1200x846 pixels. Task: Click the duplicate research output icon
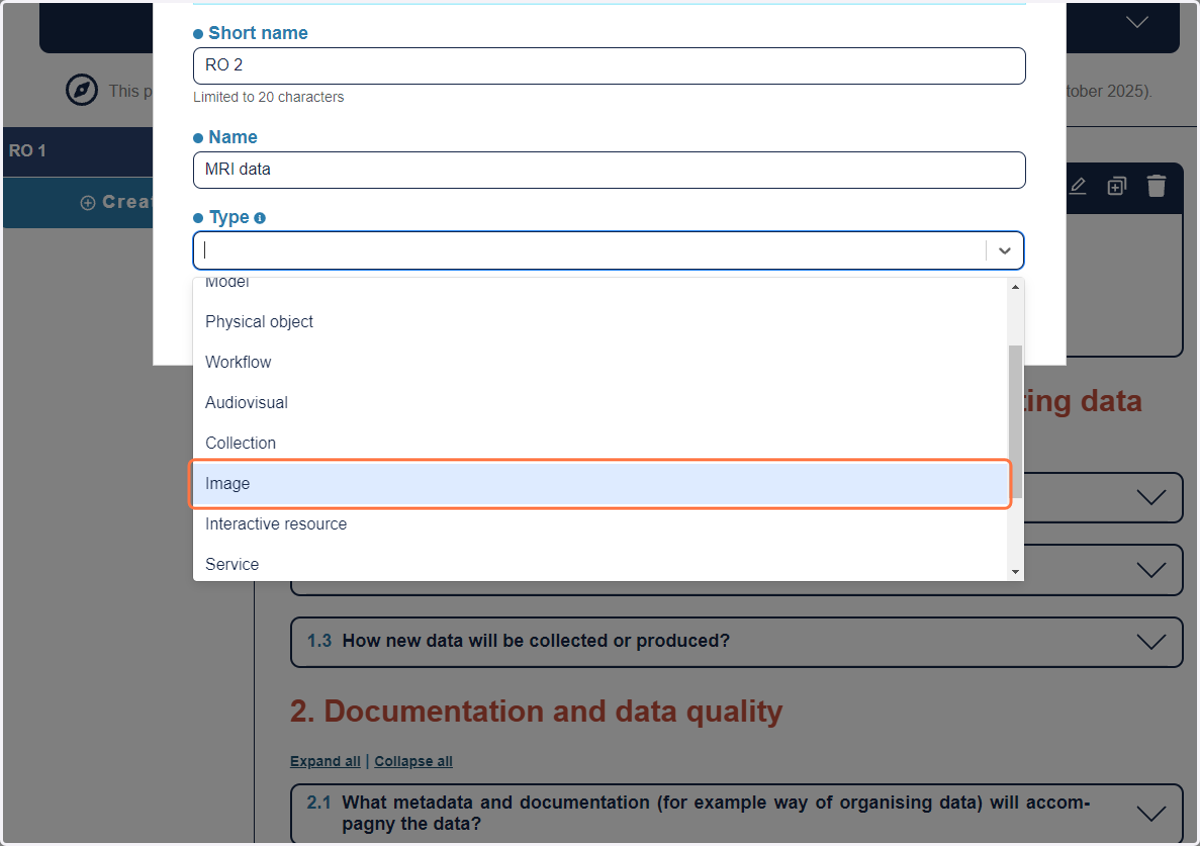(1117, 186)
